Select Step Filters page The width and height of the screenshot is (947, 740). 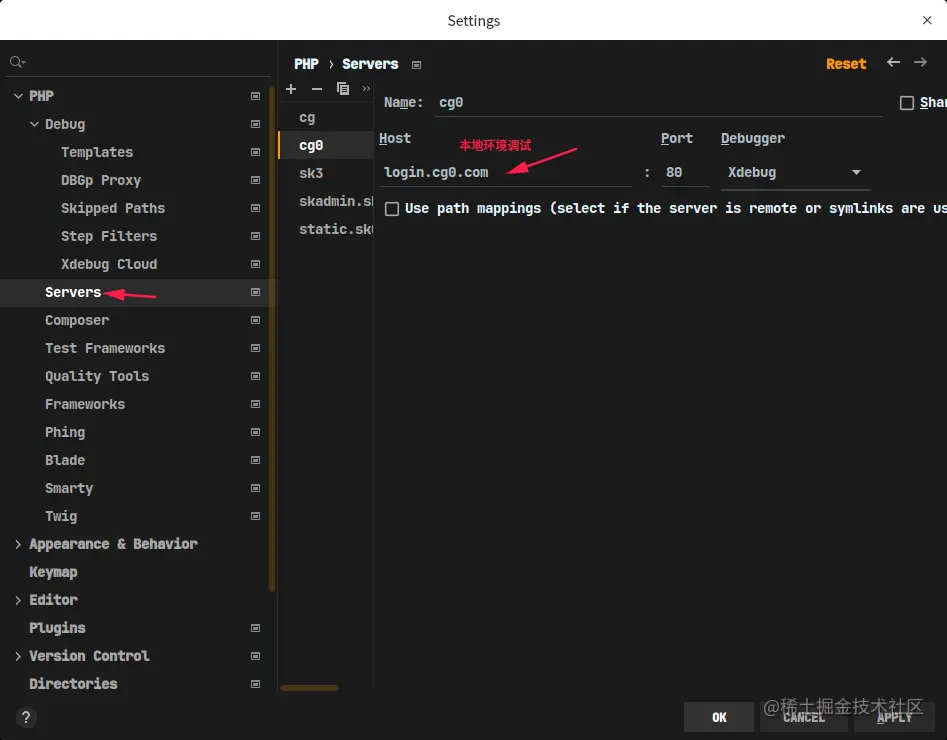[x=109, y=236]
